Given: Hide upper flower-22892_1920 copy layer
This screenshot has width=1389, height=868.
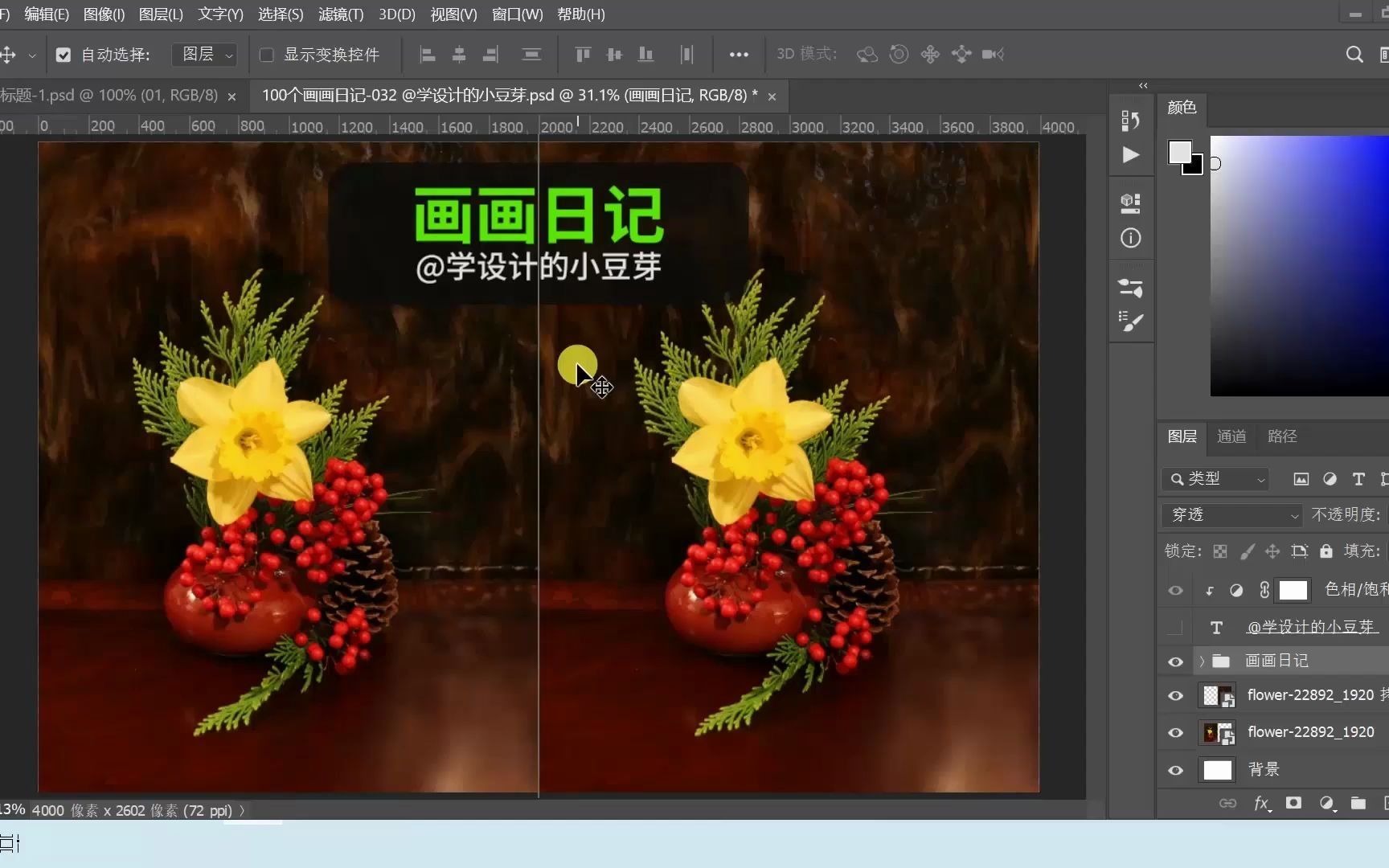Looking at the screenshot, I should 1175,696.
